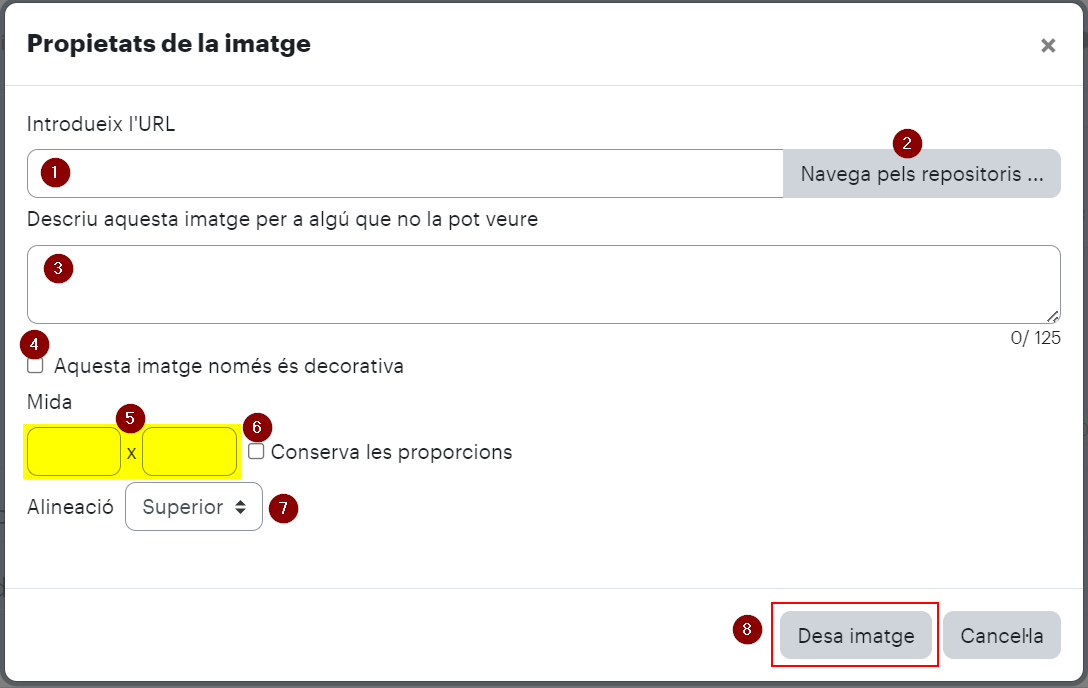Click inside the image description textarea
This screenshot has height=688, width=1088.
pos(544,284)
